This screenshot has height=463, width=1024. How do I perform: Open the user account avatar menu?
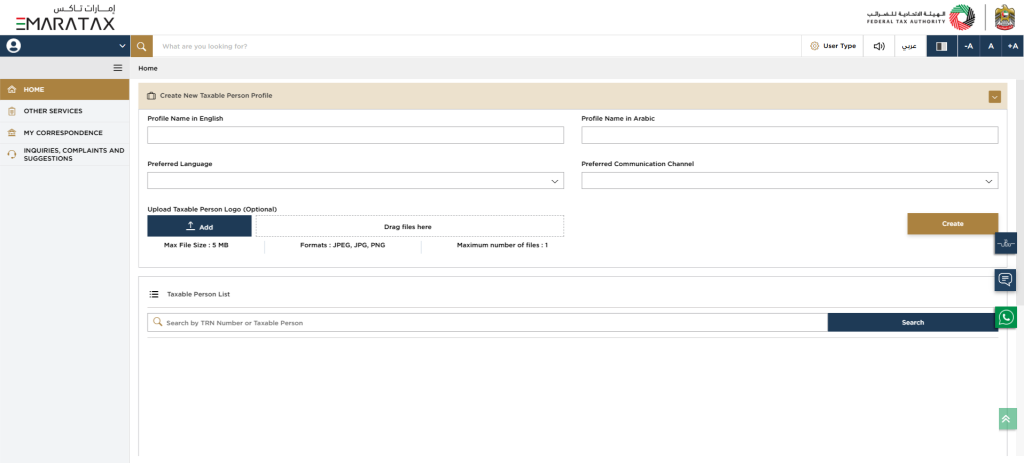[14, 46]
